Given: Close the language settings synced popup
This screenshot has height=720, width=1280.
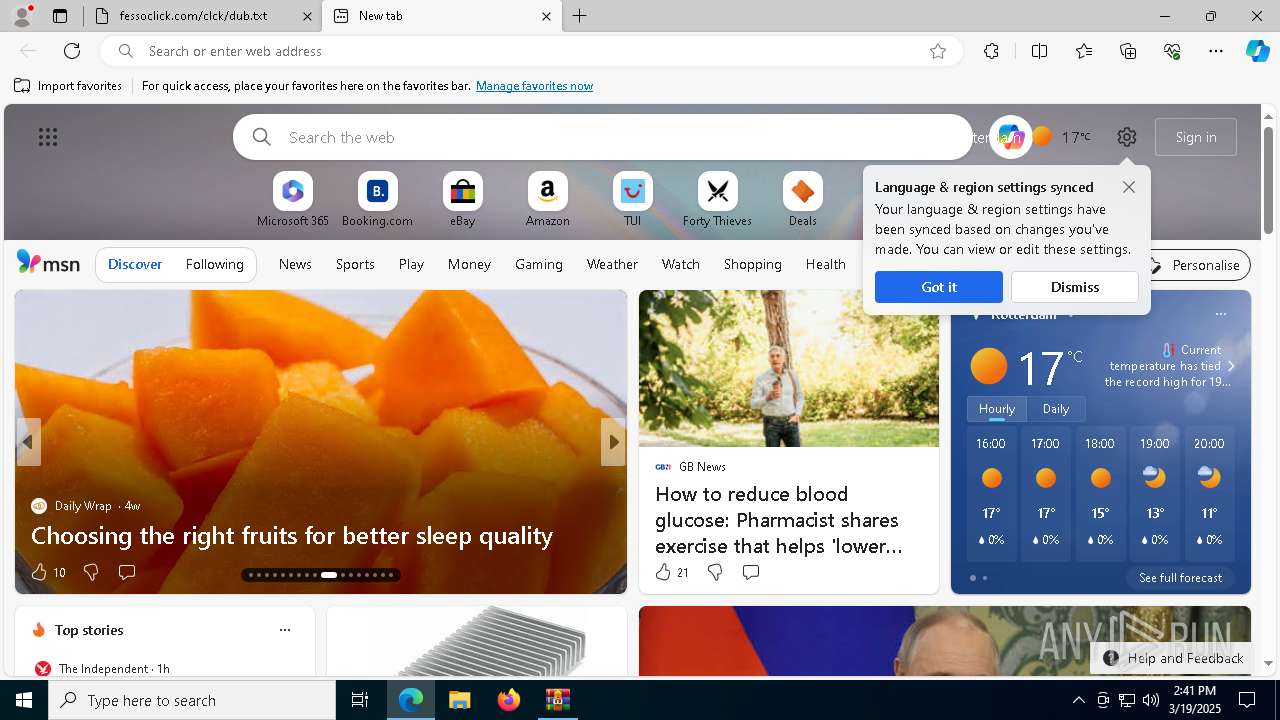Looking at the screenshot, I should (x=1129, y=187).
